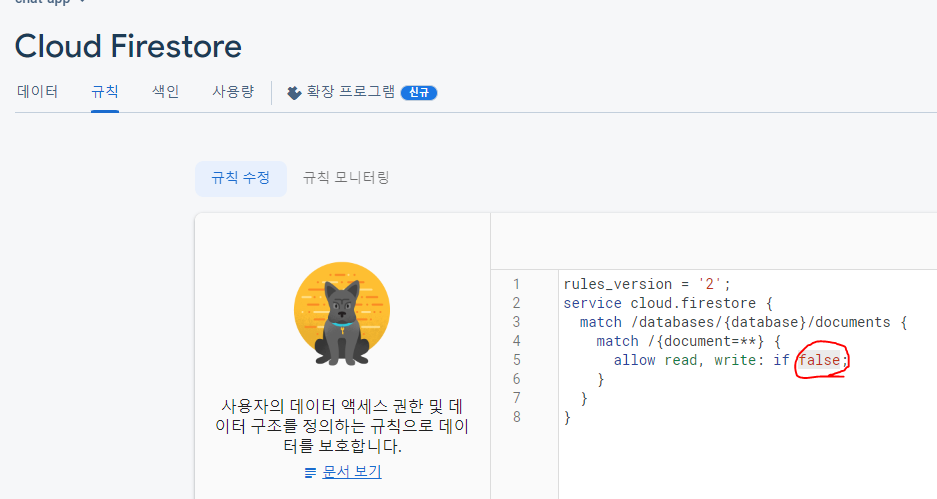The image size is (937, 499).
Task: Click the word false in line 5
Action: (819, 360)
